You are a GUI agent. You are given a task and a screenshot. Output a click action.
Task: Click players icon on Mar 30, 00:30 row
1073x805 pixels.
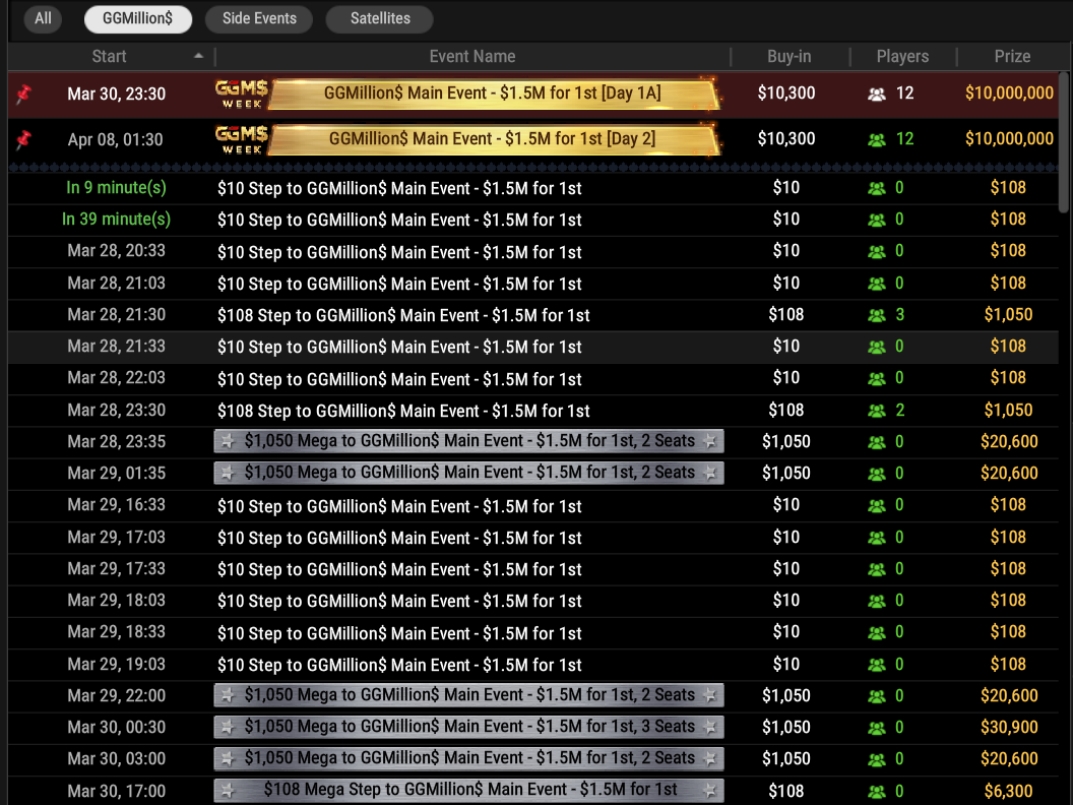tap(877, 728)
